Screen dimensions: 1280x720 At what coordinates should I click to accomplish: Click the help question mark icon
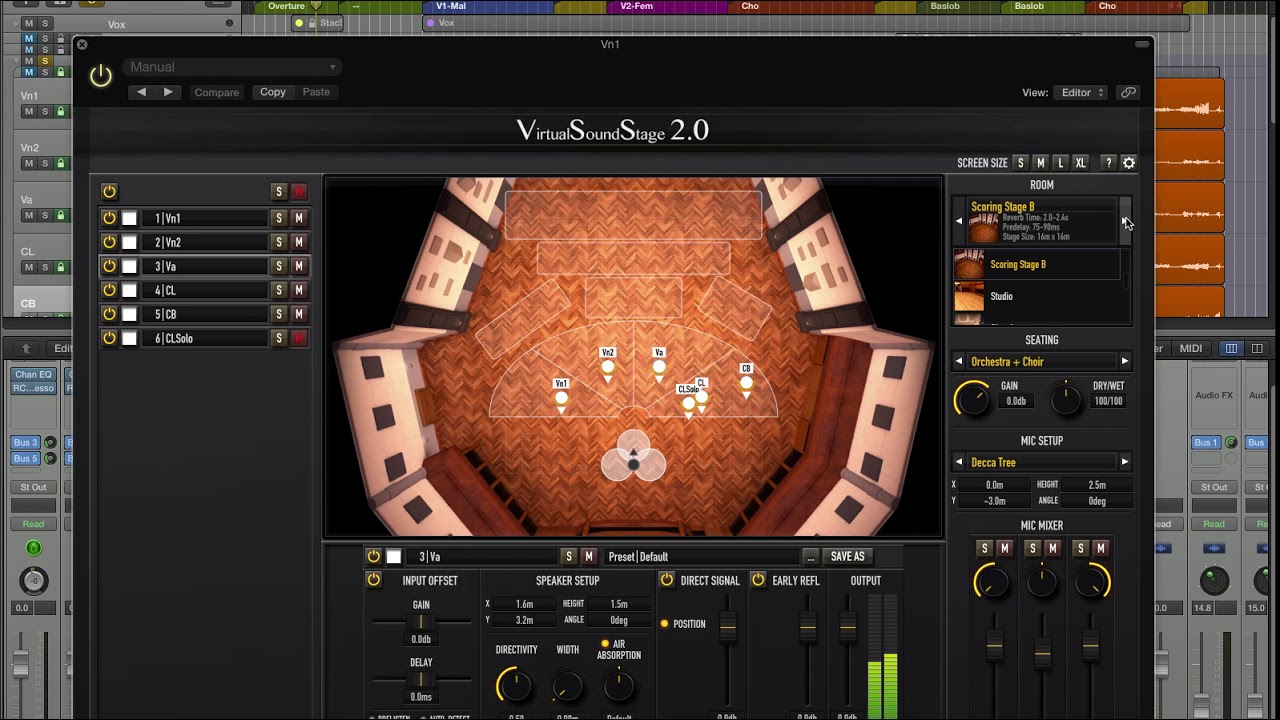(1108, 163)
